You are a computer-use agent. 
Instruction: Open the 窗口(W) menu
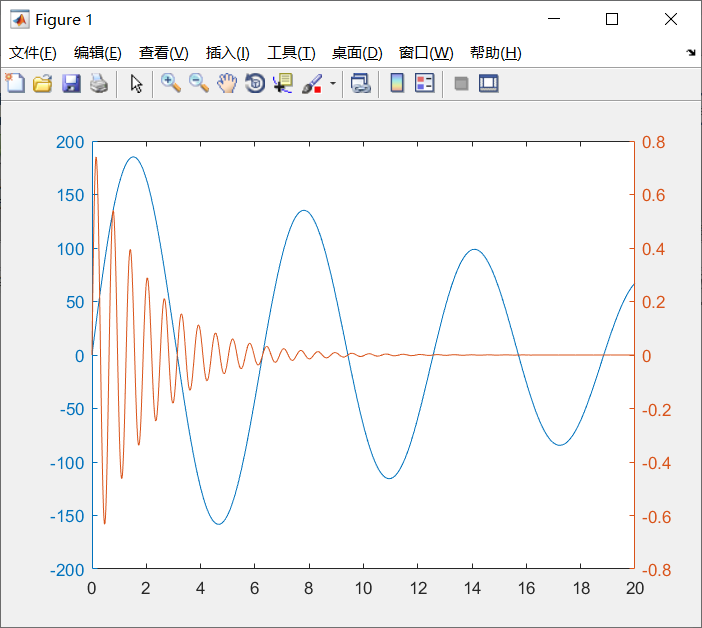coord(426,53)
